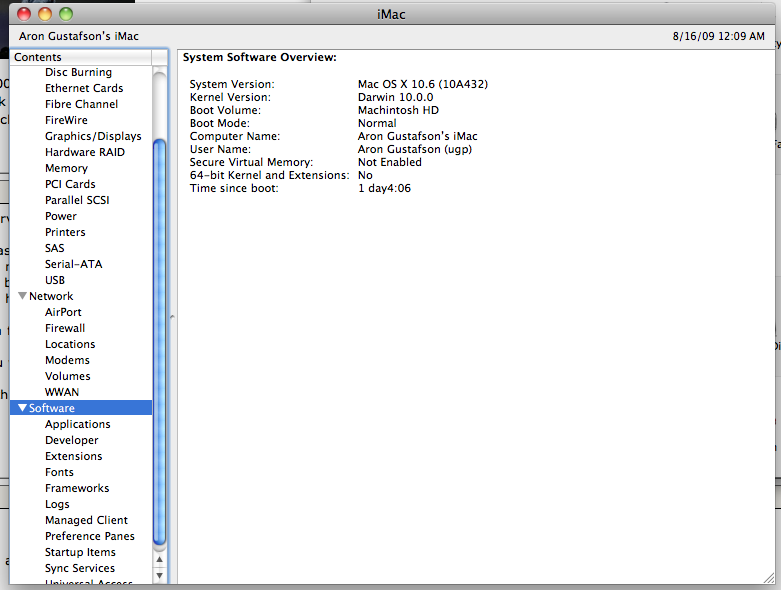Show Printers information
The width and height of the screenshot is (781, 590).
pyautogui.click(x=65, y=232)
